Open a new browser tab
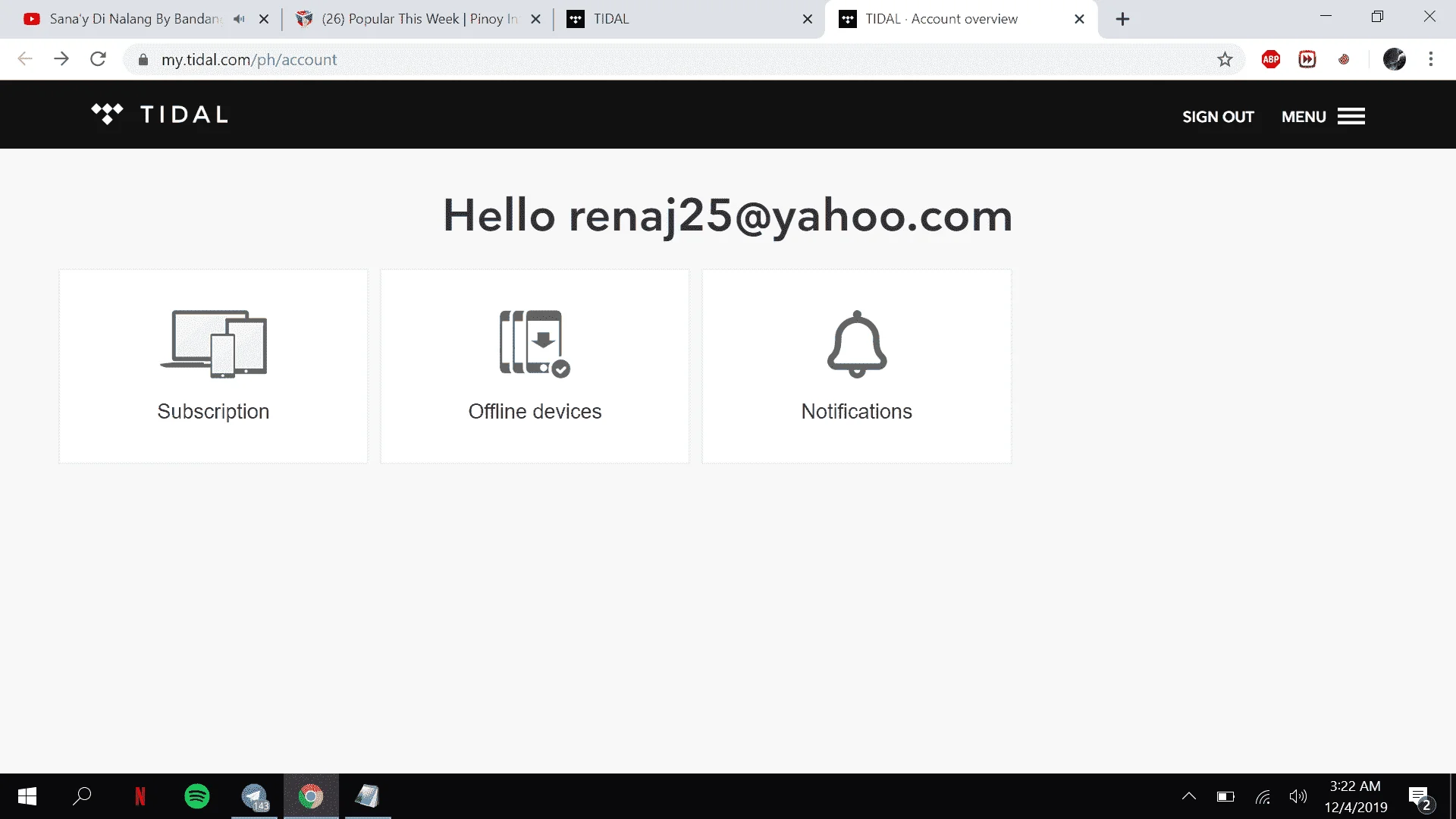1456x819 pixels. (x=1123, y=19)
